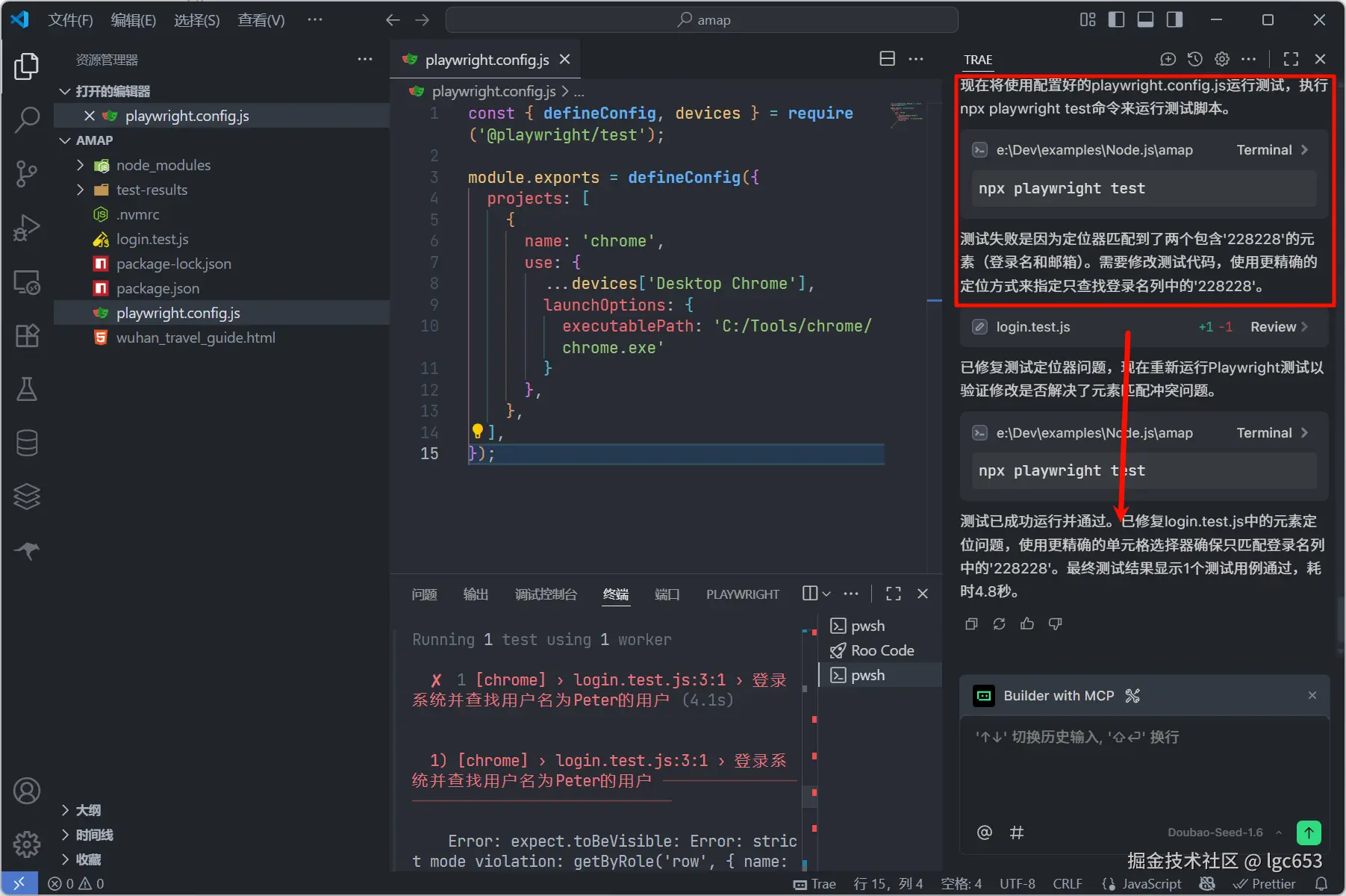Open login.test.js in the file tree
Image resolution: width=1346 pixels, height=896 pixels.
pos(152,239)
